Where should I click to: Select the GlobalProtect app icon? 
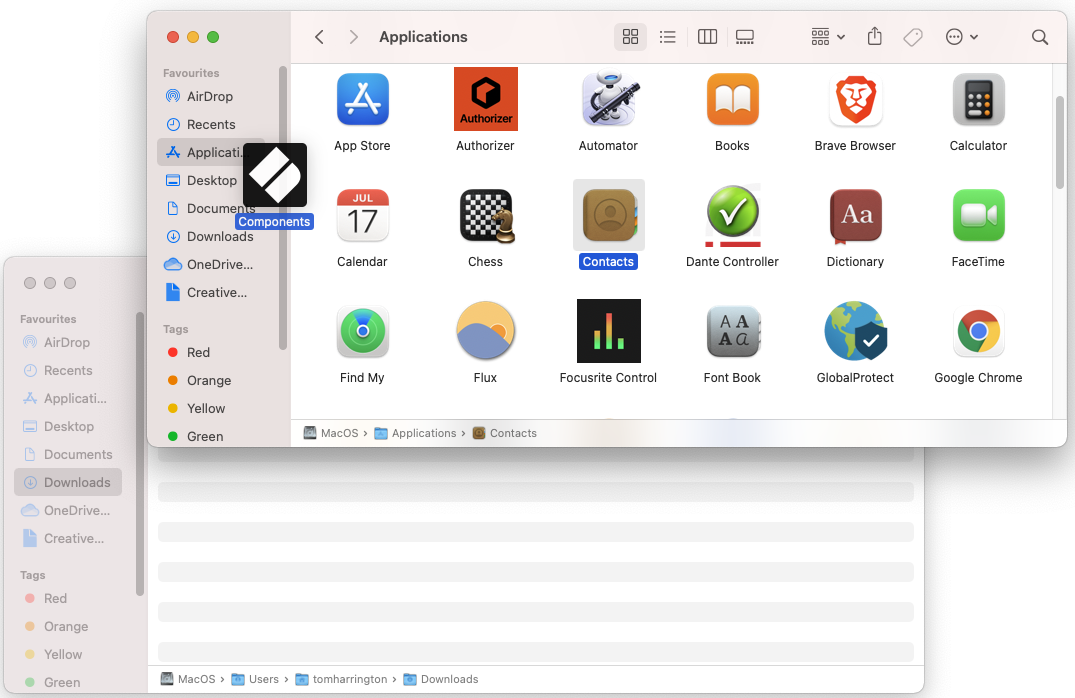coord(856,331)
